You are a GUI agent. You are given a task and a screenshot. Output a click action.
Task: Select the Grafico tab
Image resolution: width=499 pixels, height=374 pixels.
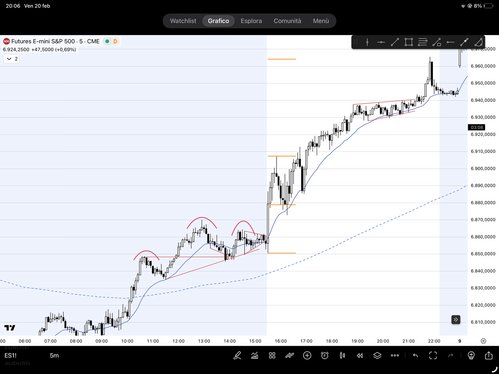coord(218,21)
